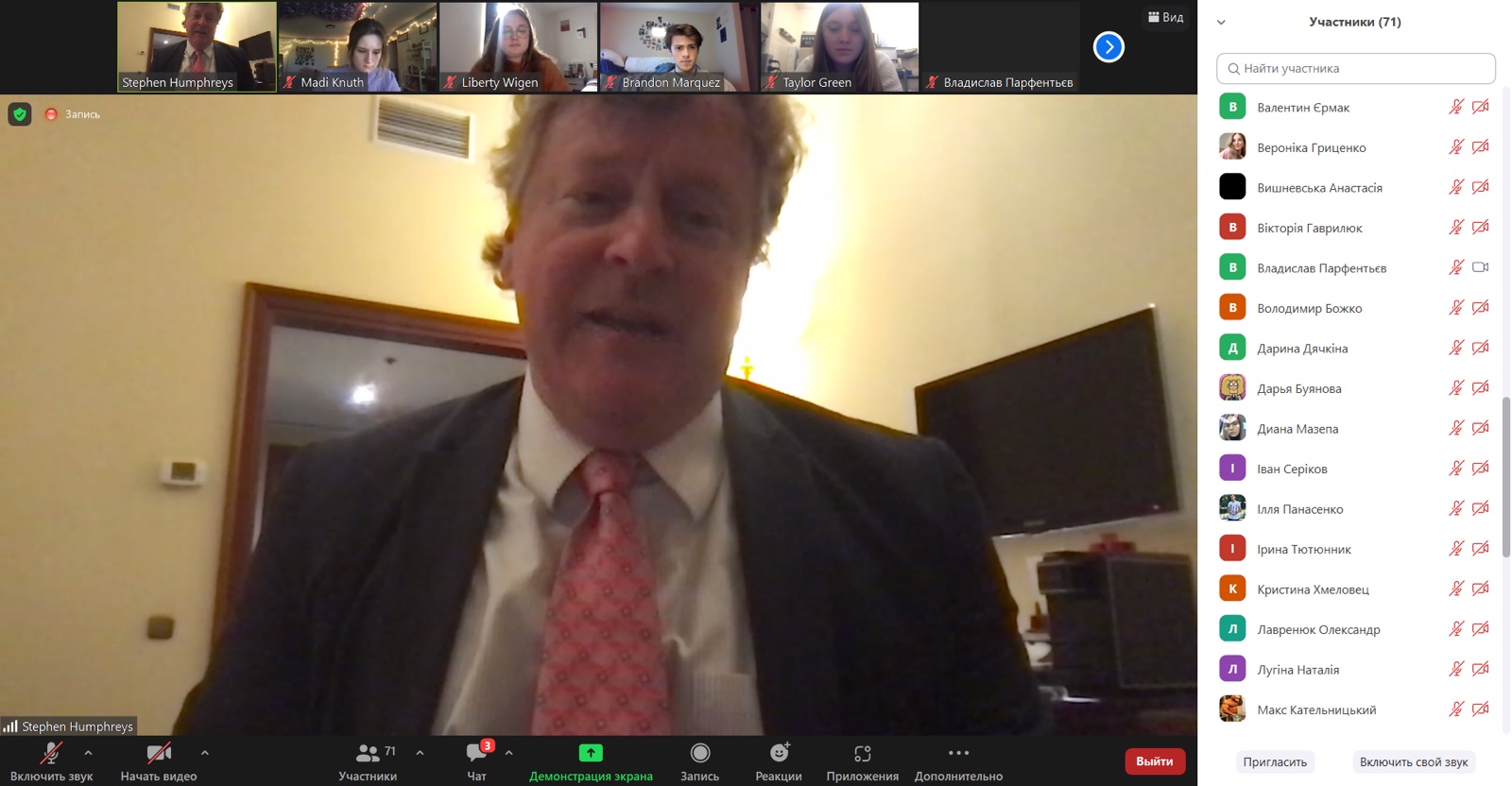Image resolution: width=1512 pixels, height=786 pixels.
Task: Click the green encryption shield icon
Action: (x=20, y=114)
